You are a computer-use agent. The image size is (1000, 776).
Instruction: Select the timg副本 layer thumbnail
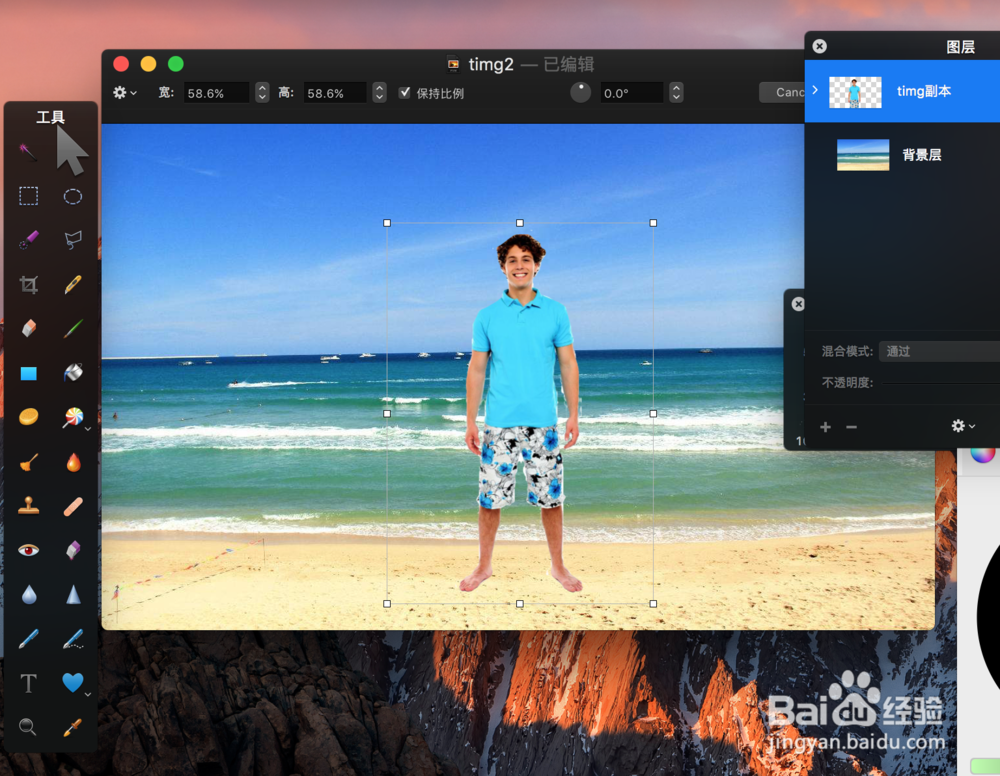[x=855, y=91]
